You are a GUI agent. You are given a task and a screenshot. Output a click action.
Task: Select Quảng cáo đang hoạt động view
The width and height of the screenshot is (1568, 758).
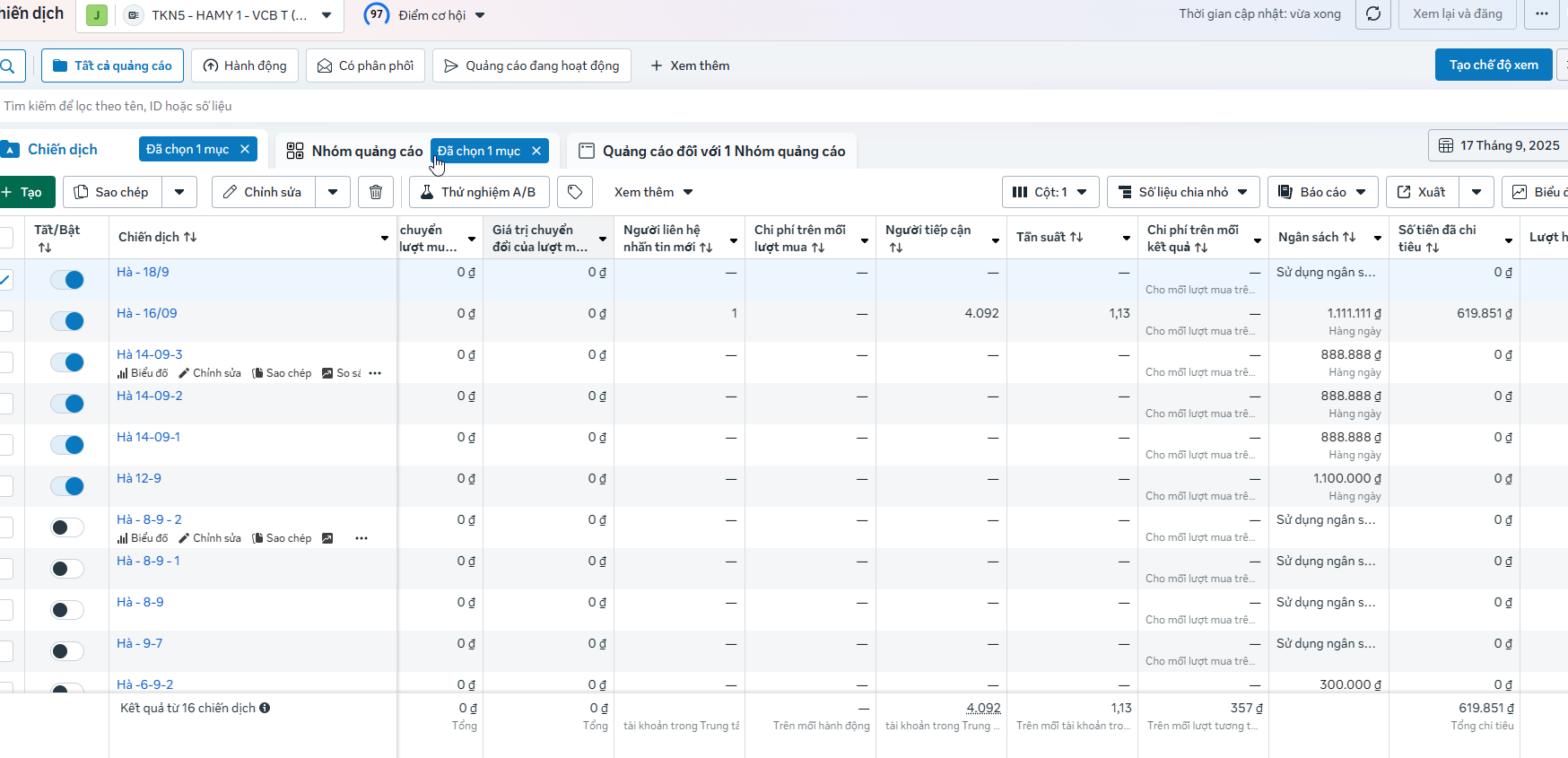click(x=532, y=65)
